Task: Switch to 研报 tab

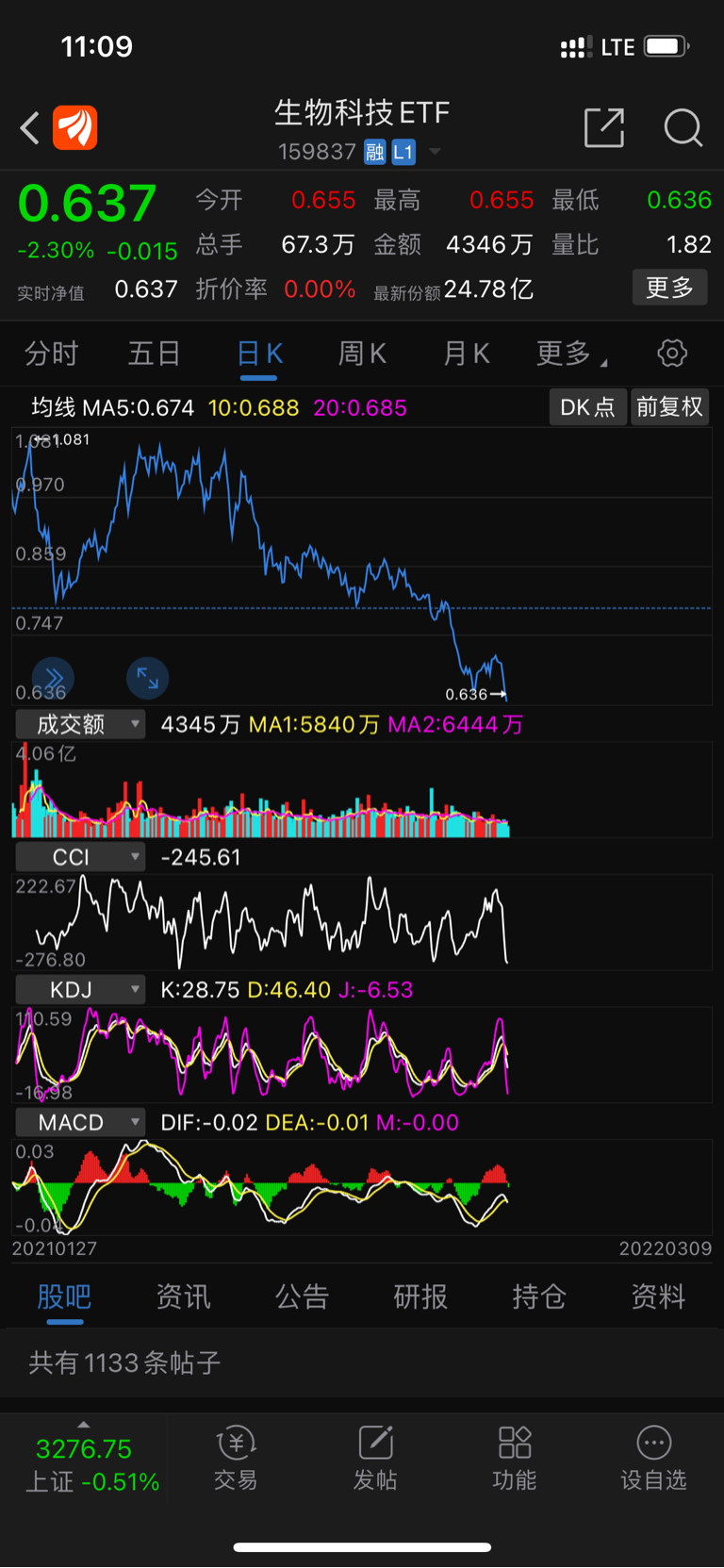Action: click(420, 1296)
